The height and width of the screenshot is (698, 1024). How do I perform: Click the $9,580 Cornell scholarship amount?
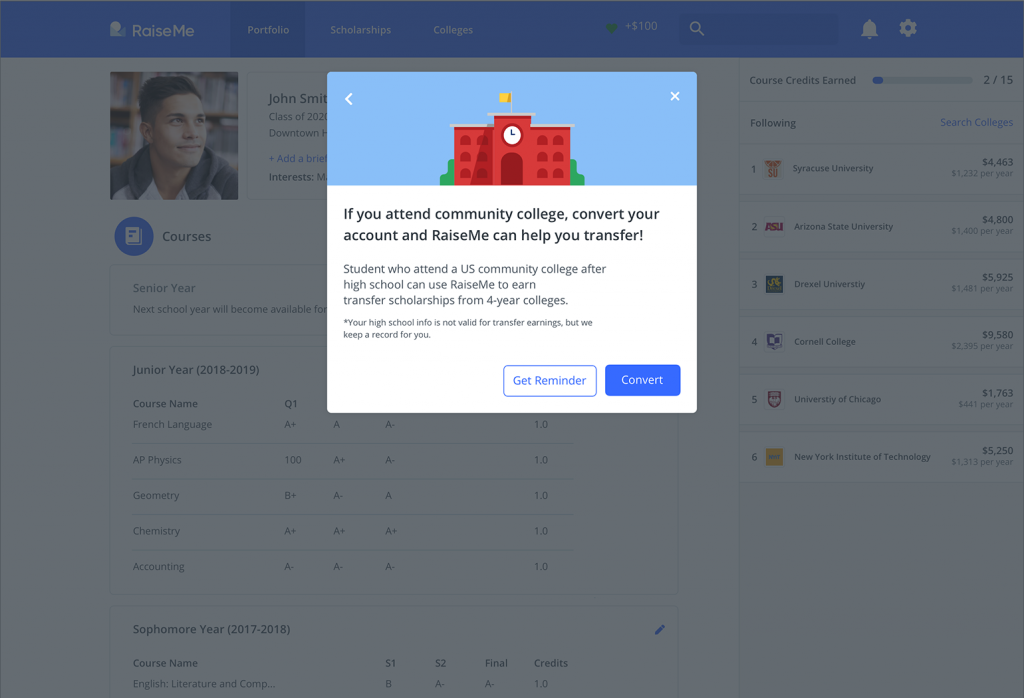click(x=997, y=335)
